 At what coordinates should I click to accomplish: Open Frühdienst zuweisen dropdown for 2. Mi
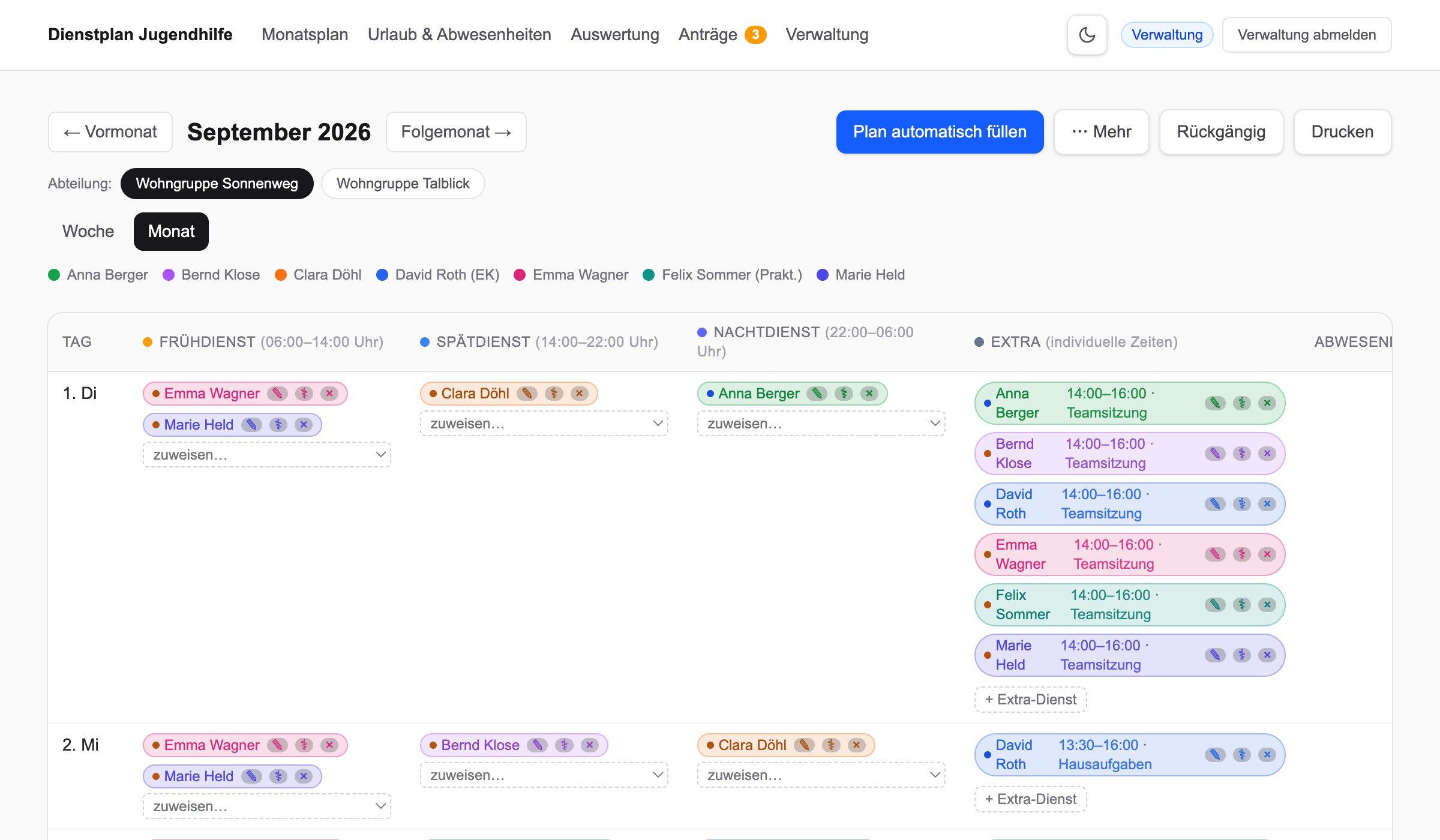[x=267, y=806]
